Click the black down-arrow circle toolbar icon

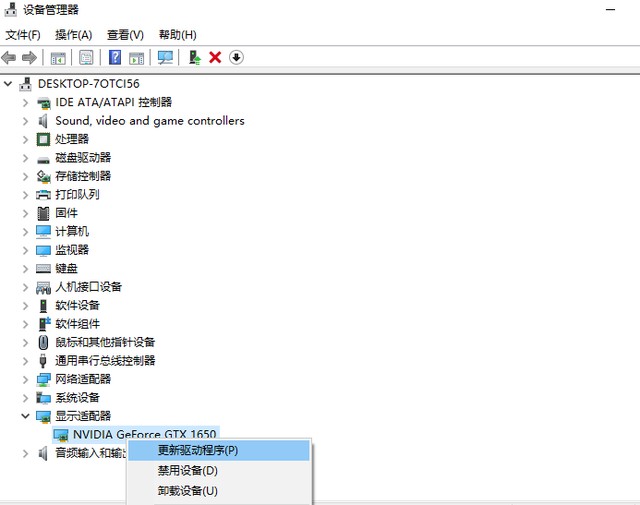[x=236, y=58]
